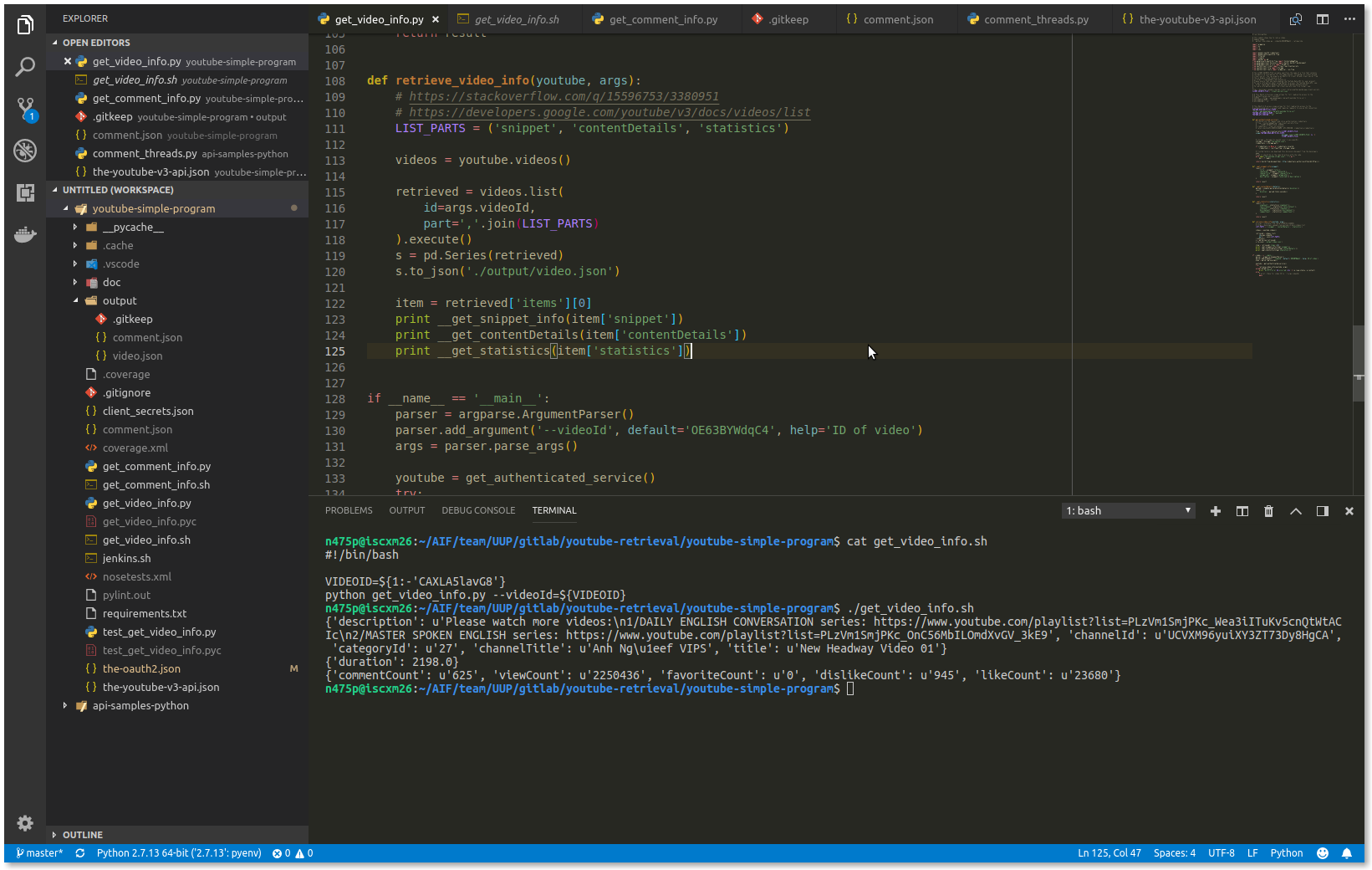Kill the terminal with the trash icon
The image size is (1372, 870).
pos(1269,511)
